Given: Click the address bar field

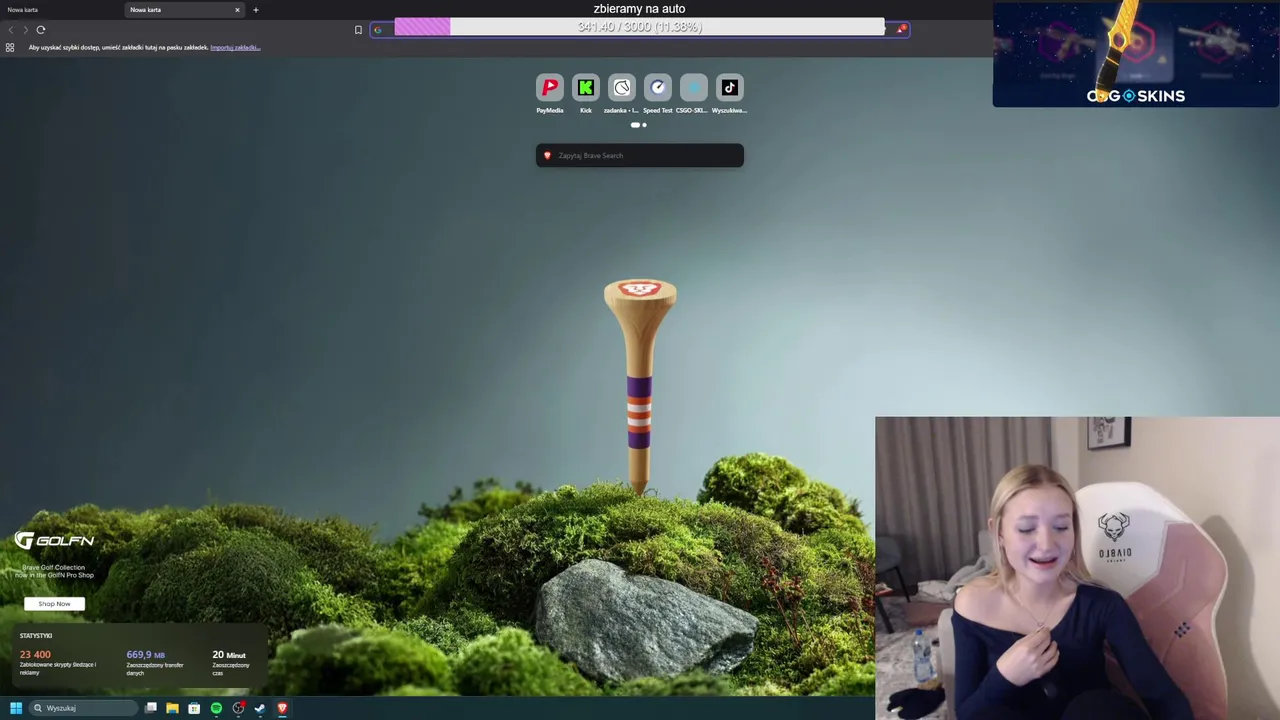Looking at the screenshot, I should click(640, 29).
